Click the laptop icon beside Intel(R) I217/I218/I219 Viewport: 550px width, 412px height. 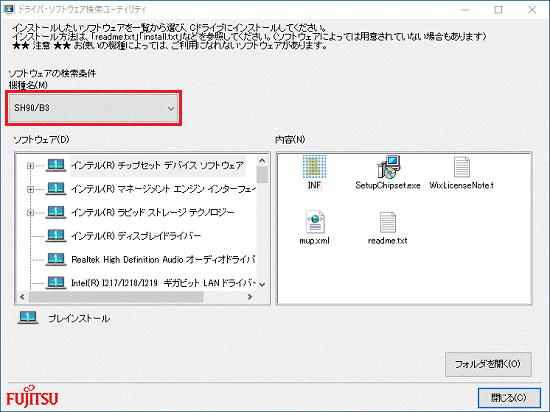pos(56,282)
